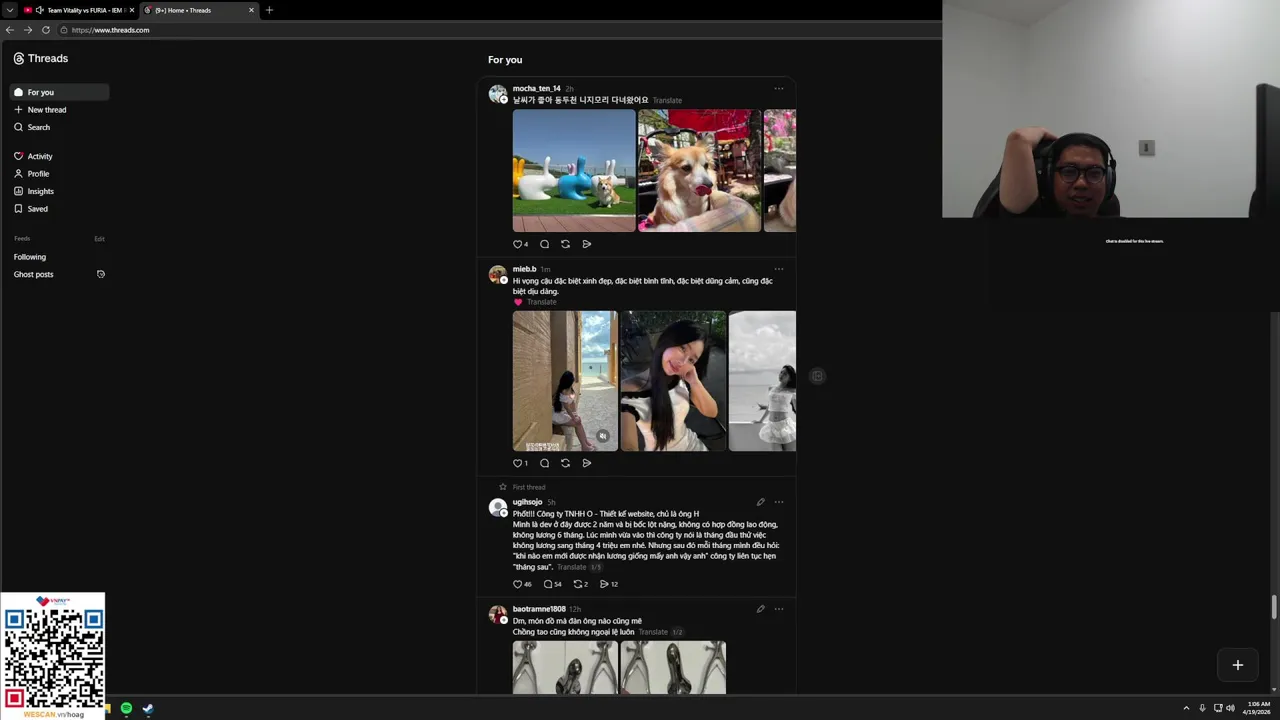Reload the Threads page
The height and width of the screenshot is (720, 1280).
pyautogui.click(x=45, y=30)
